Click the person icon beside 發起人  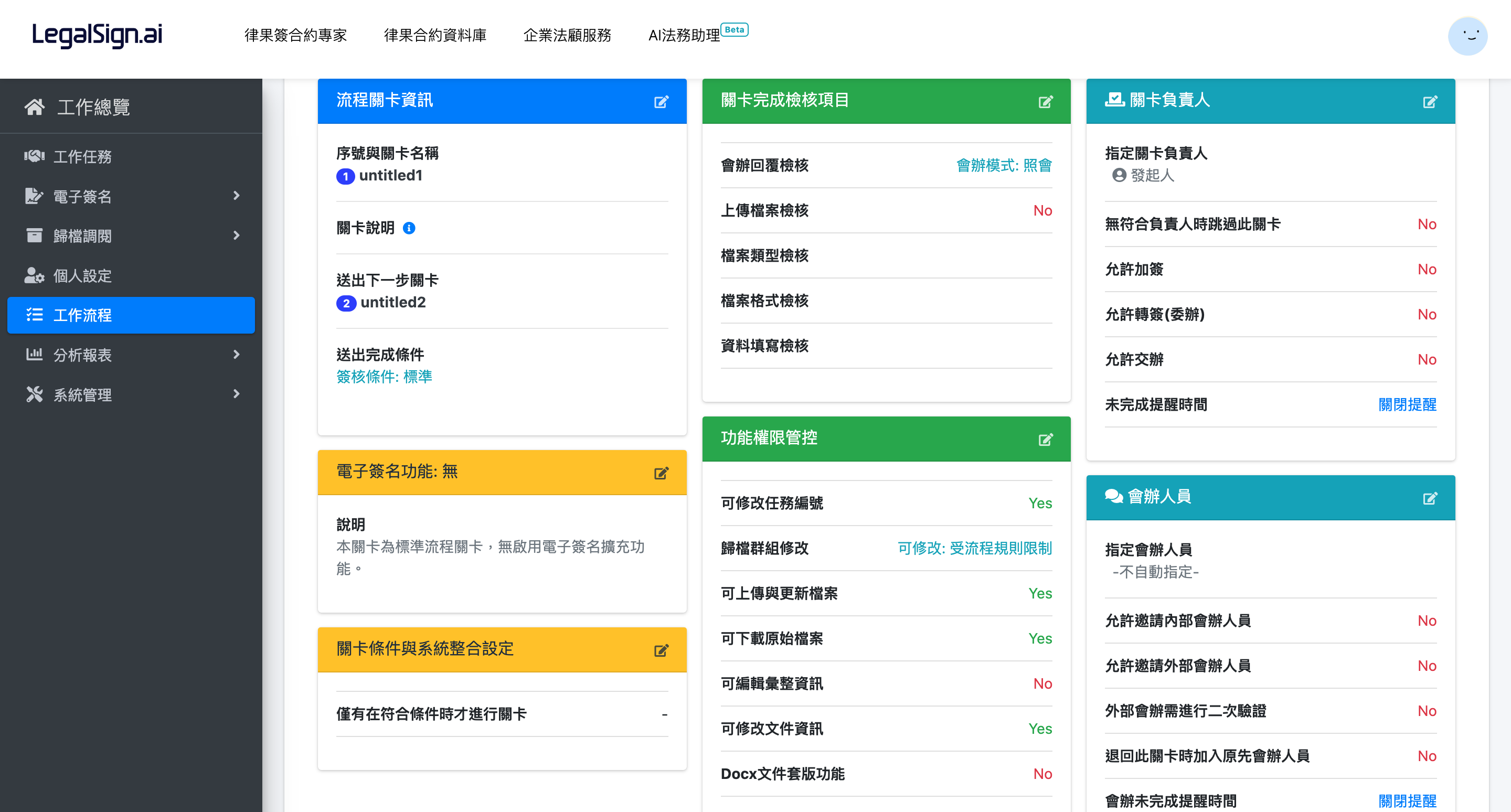point(1119,175)
